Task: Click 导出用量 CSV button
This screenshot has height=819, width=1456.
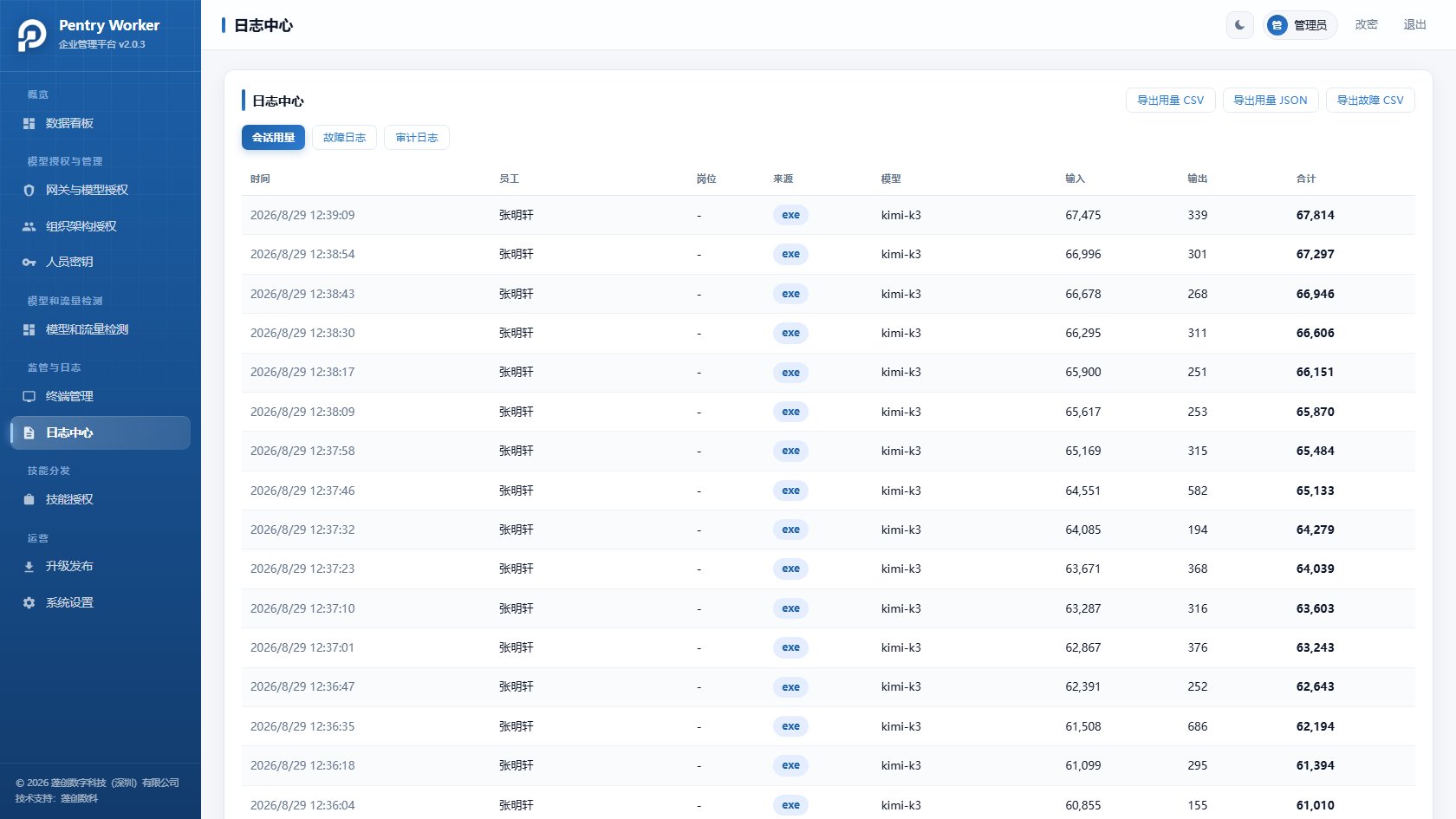Action: tap(1170, 101)
